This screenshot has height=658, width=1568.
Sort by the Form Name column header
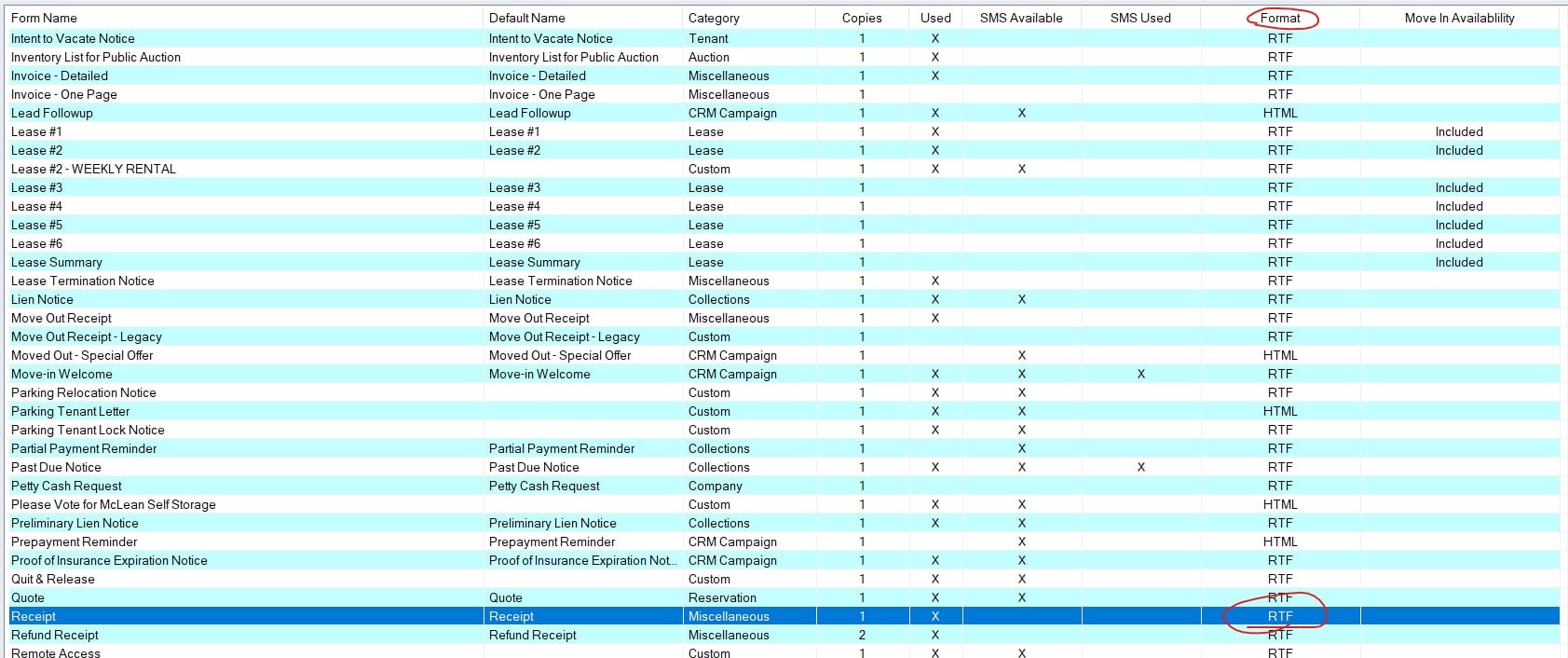pos(44,18)
